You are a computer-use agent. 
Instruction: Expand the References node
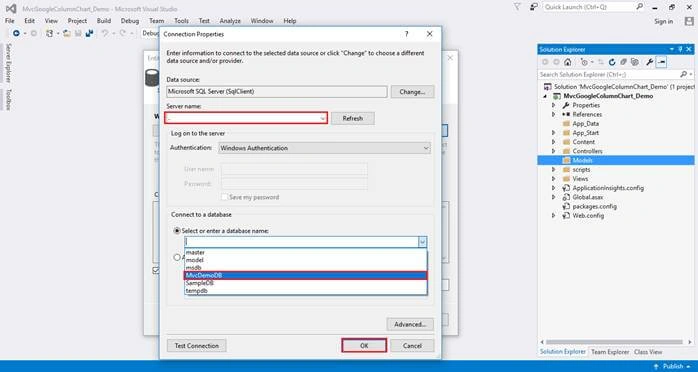coord(554,114)
